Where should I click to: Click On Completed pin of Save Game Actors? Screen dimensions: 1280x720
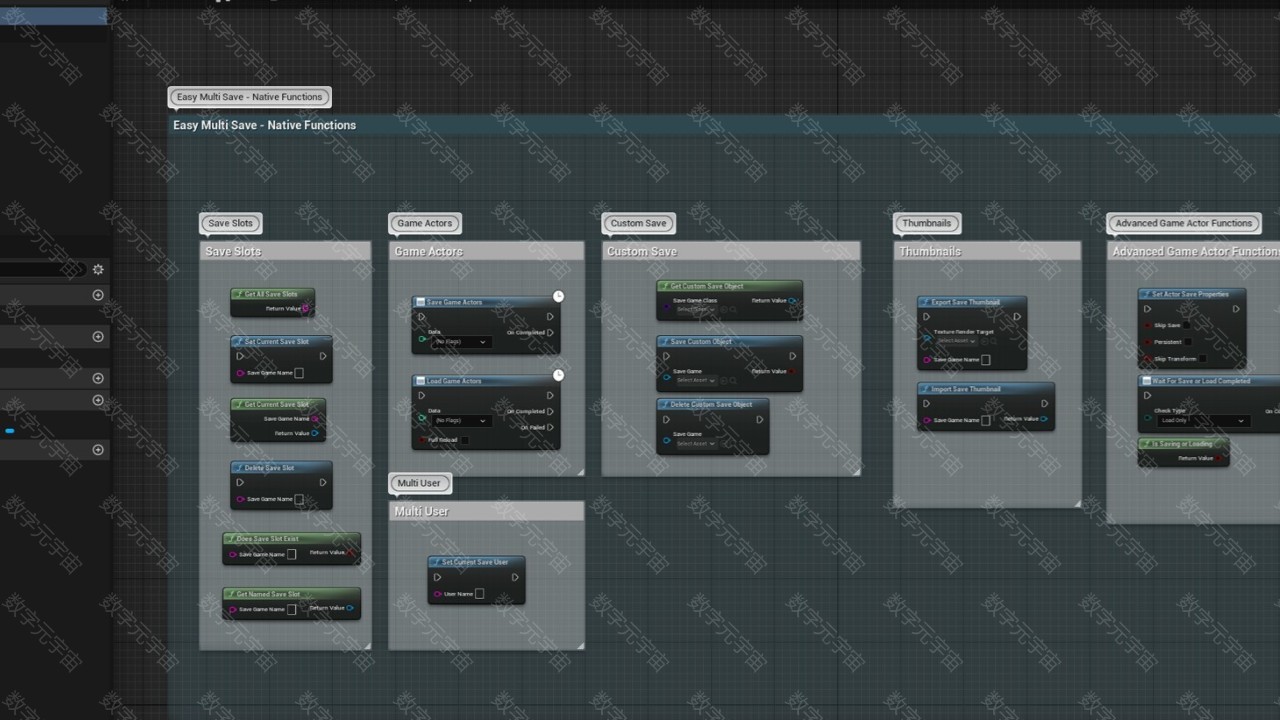click(550, 332)
